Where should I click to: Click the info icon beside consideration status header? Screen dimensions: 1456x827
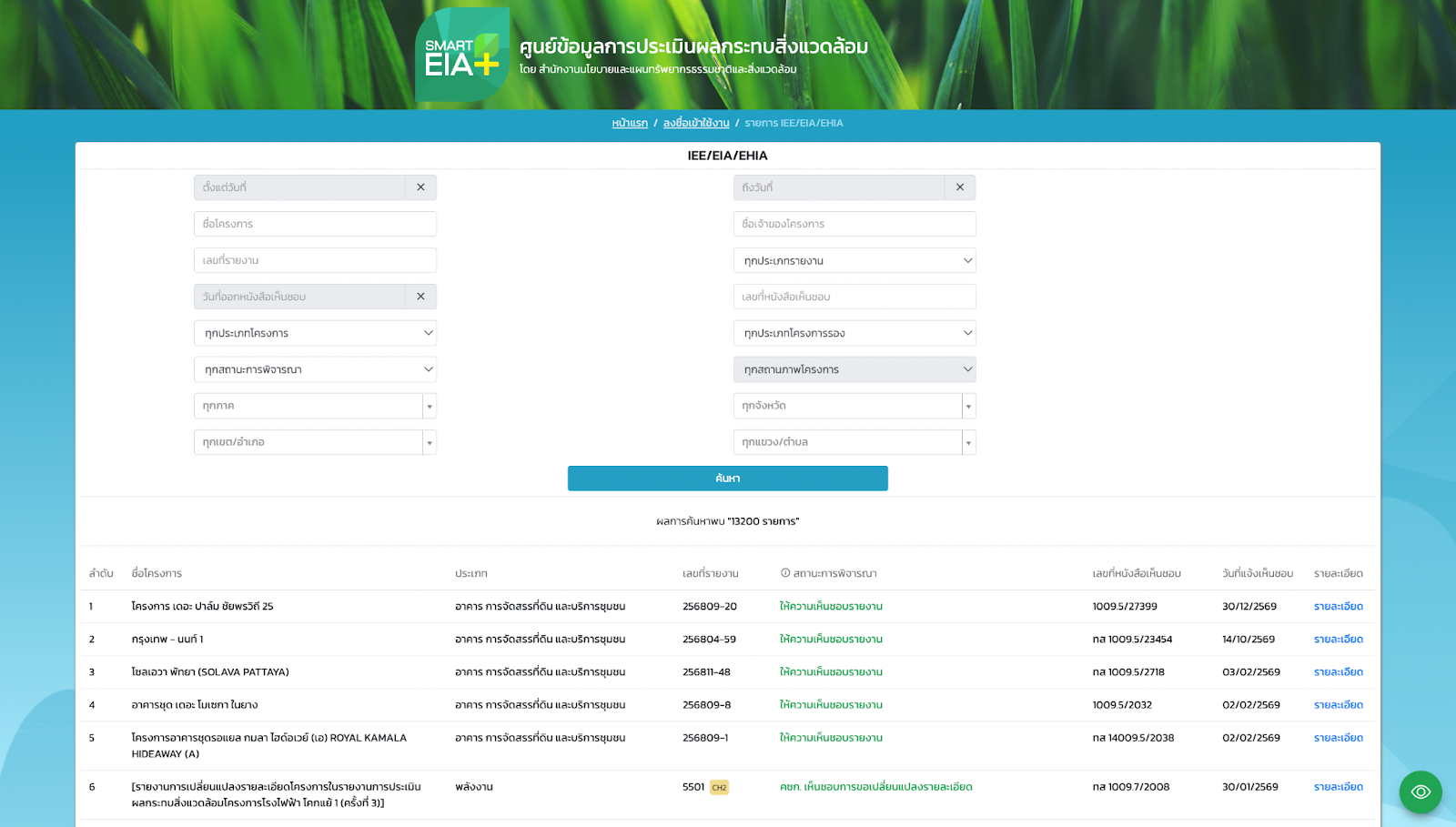[x=785, y=573]
